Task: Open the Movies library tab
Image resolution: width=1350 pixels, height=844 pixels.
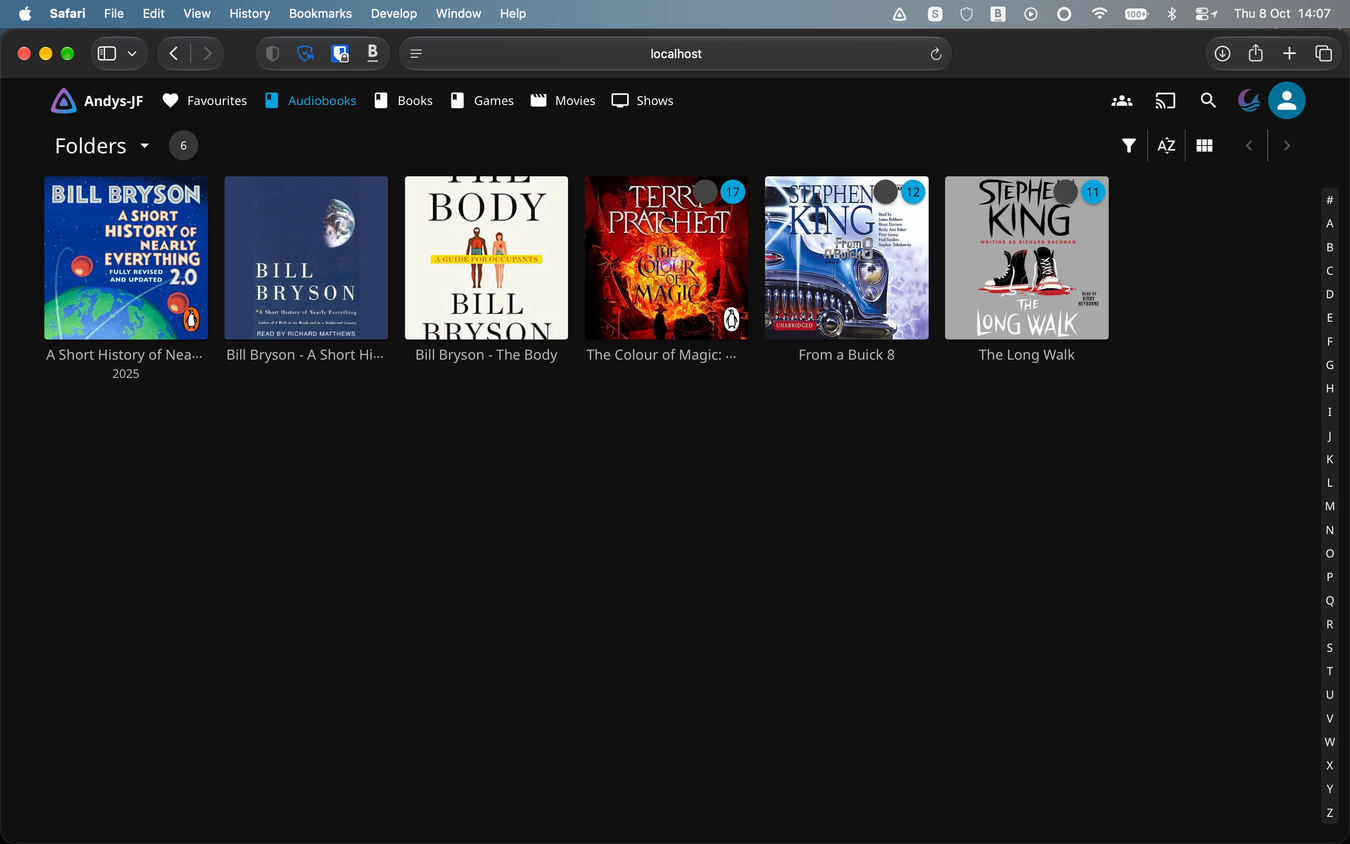Action: pos(563,101)
